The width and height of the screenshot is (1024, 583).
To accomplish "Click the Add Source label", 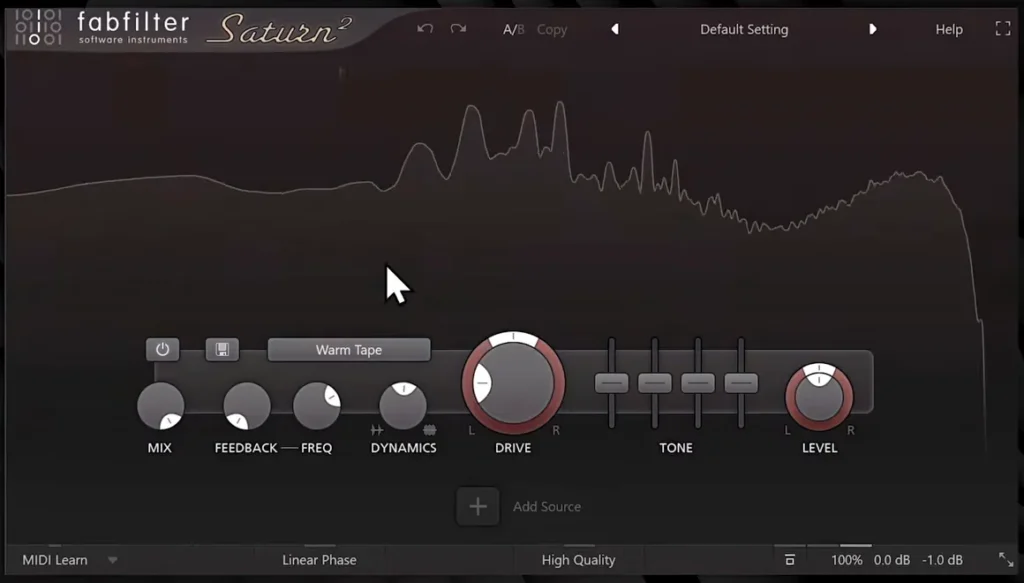I will tap(547, 507).
